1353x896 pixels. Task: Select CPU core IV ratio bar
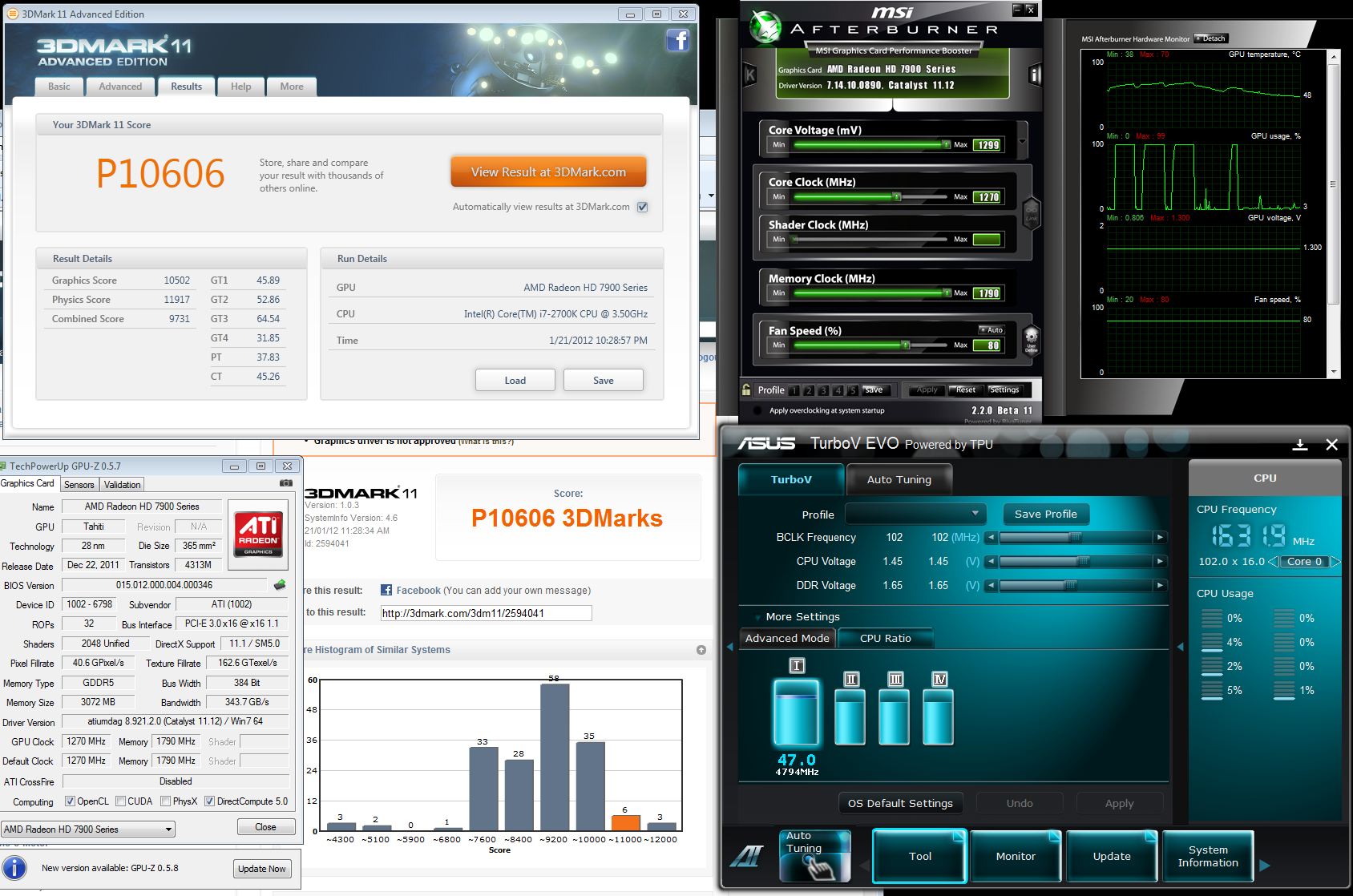[x=939, y=716]
